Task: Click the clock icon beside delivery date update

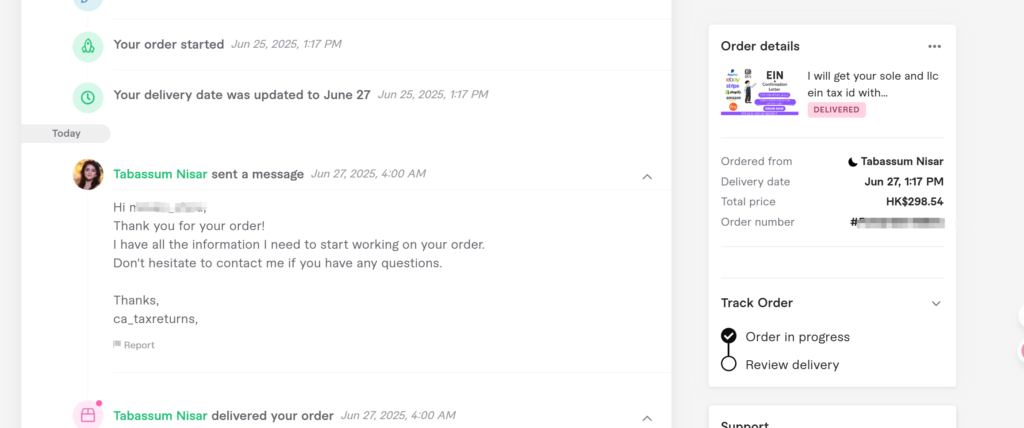Action: [x=88, y=97]
